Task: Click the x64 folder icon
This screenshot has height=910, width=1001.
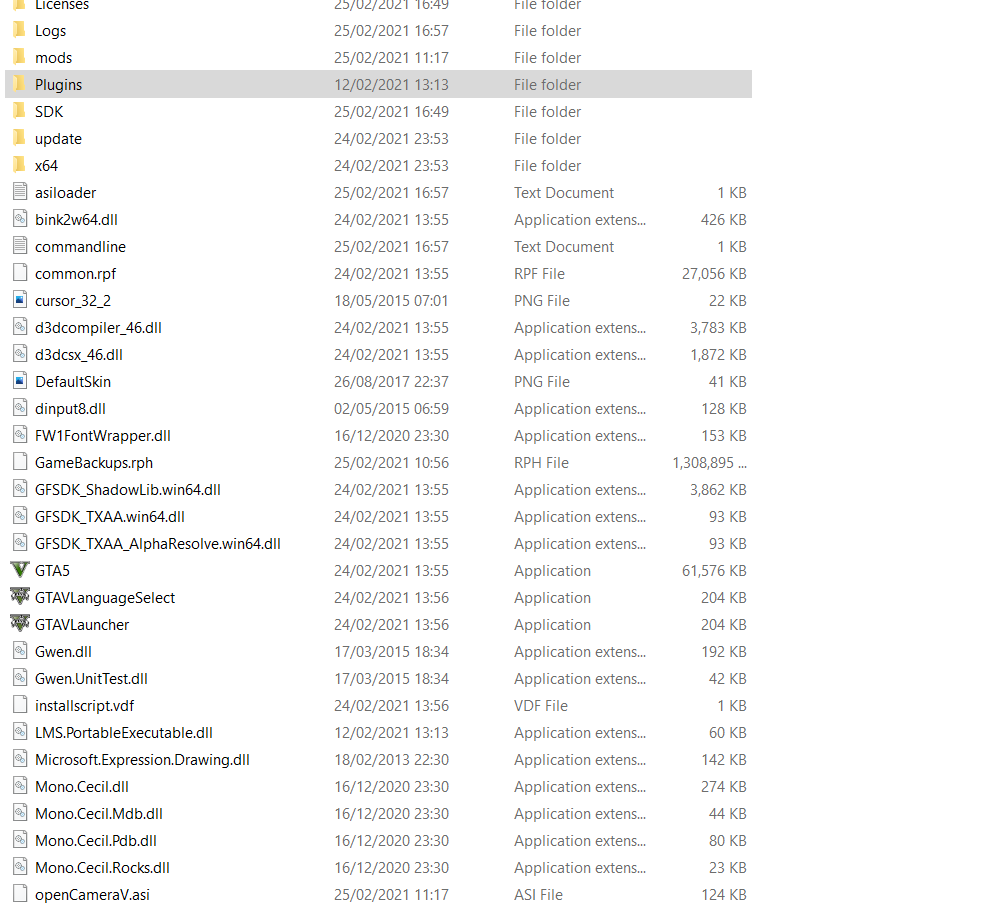Action: click(20, 165)
